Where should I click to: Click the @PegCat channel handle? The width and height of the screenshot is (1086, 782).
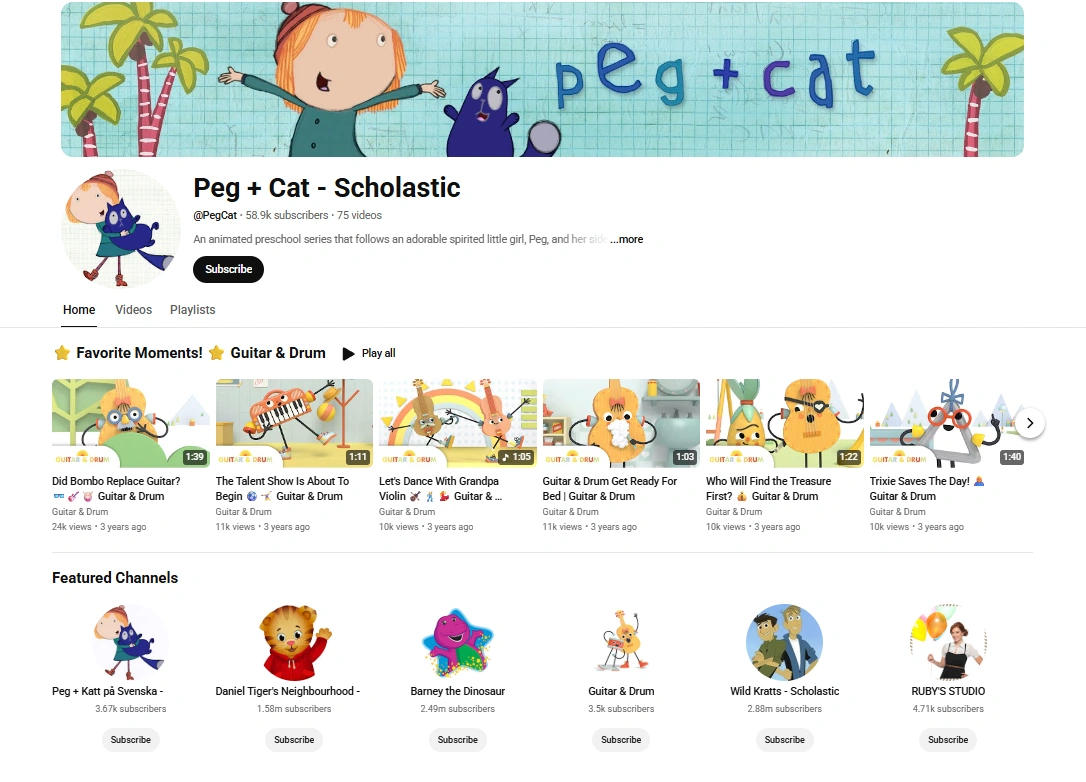[215, 215]
